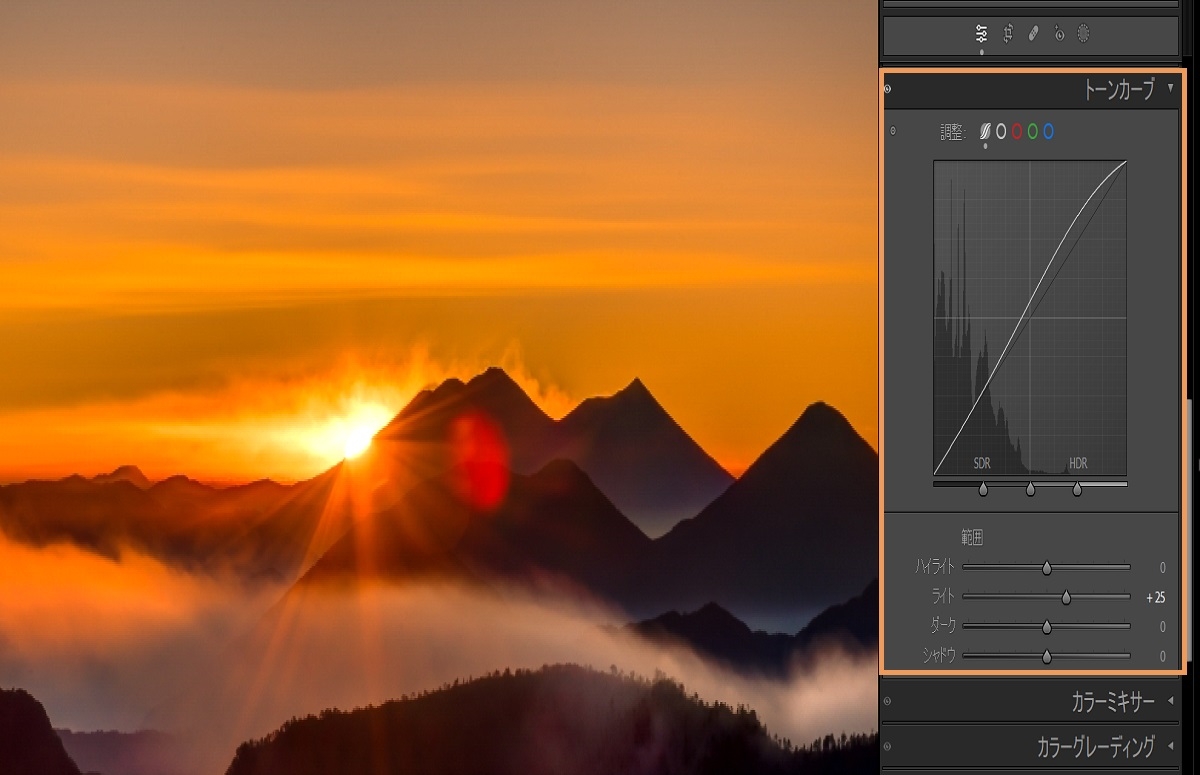The width and height of the screenshot is (1200, 775).
Task: Click the sunset mountain photo preview
Action: pyautogui.click(x=438, y=388)
